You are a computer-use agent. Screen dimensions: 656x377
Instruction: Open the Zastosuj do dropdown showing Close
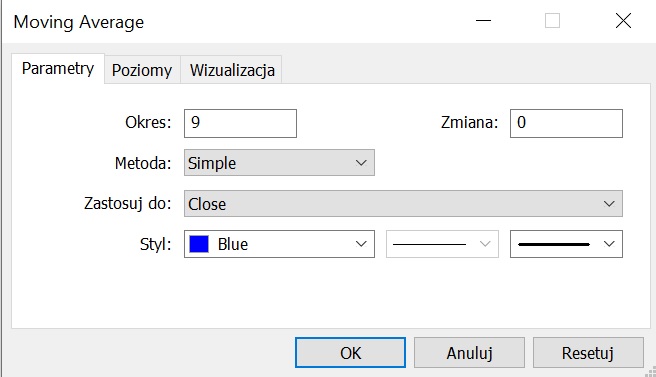(x=403, y=203)
